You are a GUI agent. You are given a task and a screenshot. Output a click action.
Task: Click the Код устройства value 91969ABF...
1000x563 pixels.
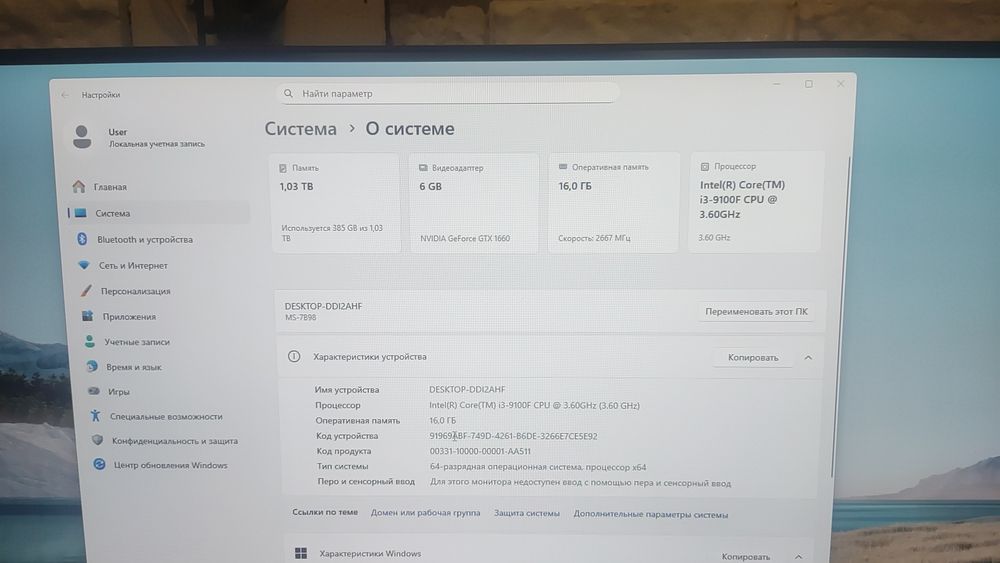point(513,436)
